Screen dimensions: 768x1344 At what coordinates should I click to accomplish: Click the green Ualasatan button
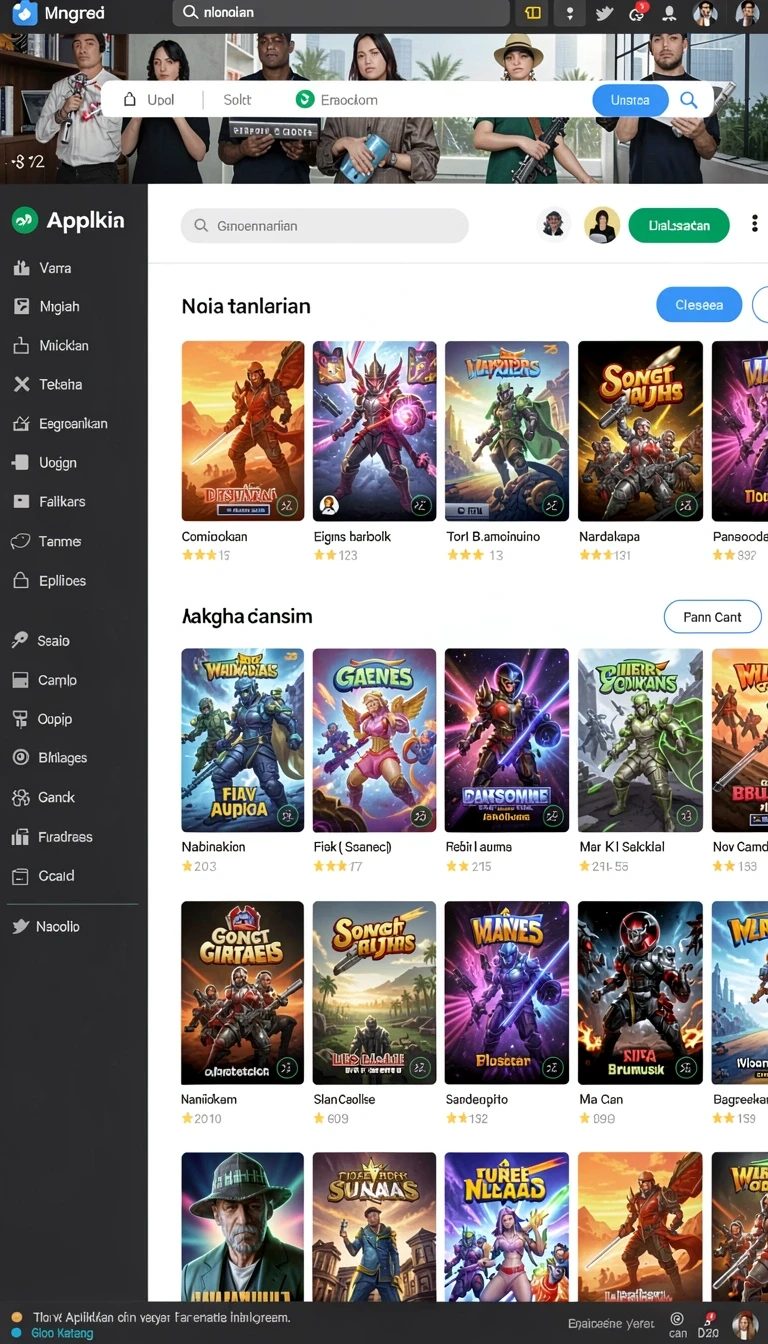(x=679, y=225)
